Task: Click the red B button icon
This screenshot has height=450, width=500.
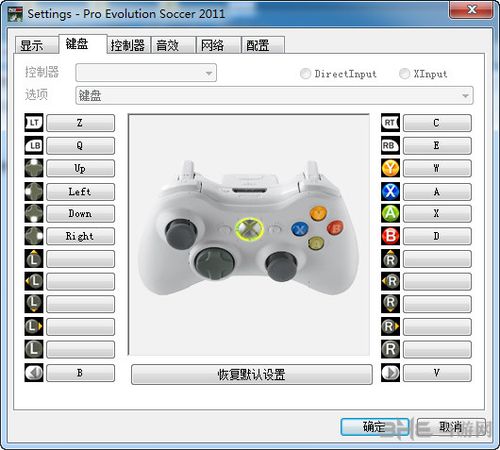Action: [x=390, y=236]
